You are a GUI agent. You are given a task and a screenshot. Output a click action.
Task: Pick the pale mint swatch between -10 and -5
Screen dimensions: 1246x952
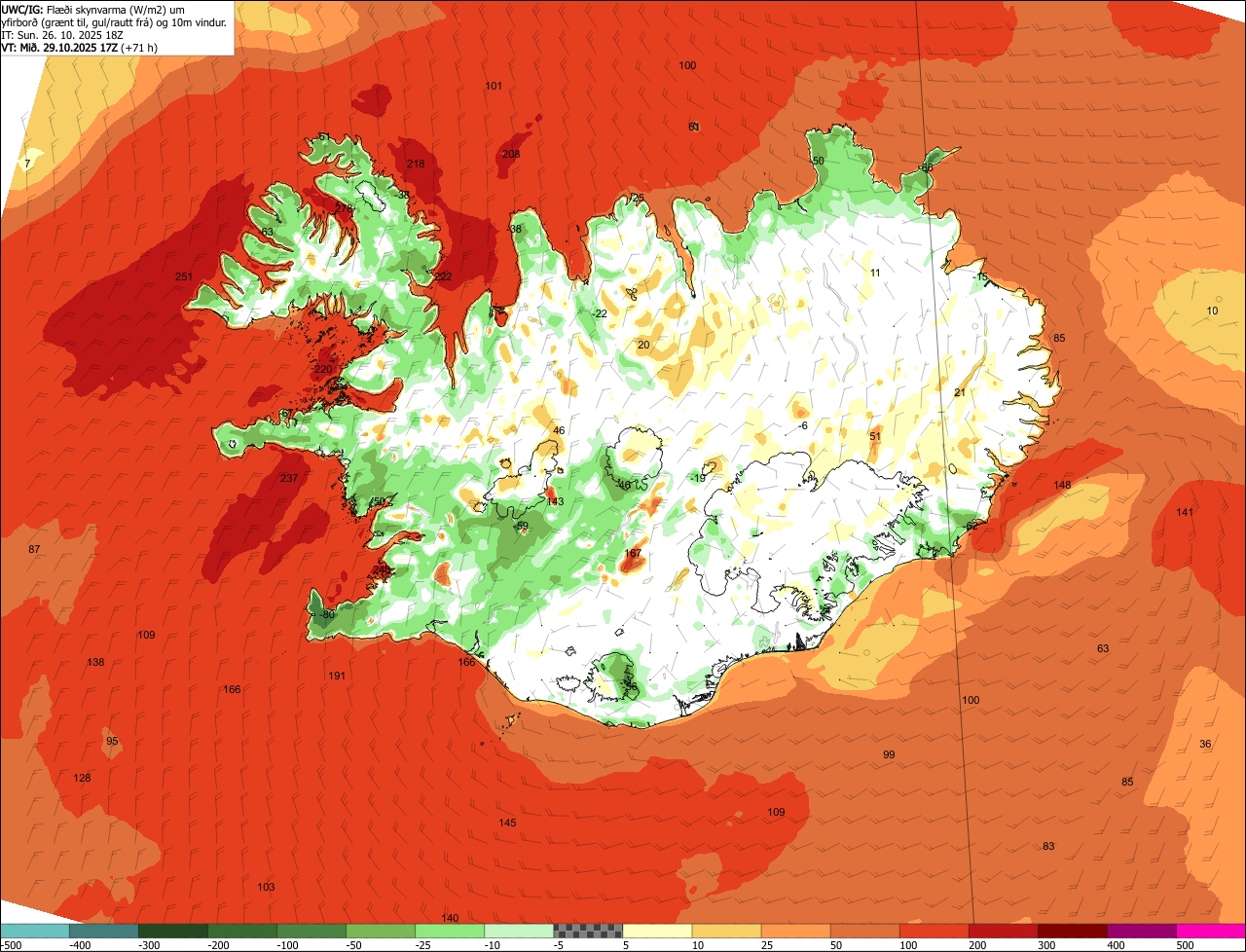point(519,931)
